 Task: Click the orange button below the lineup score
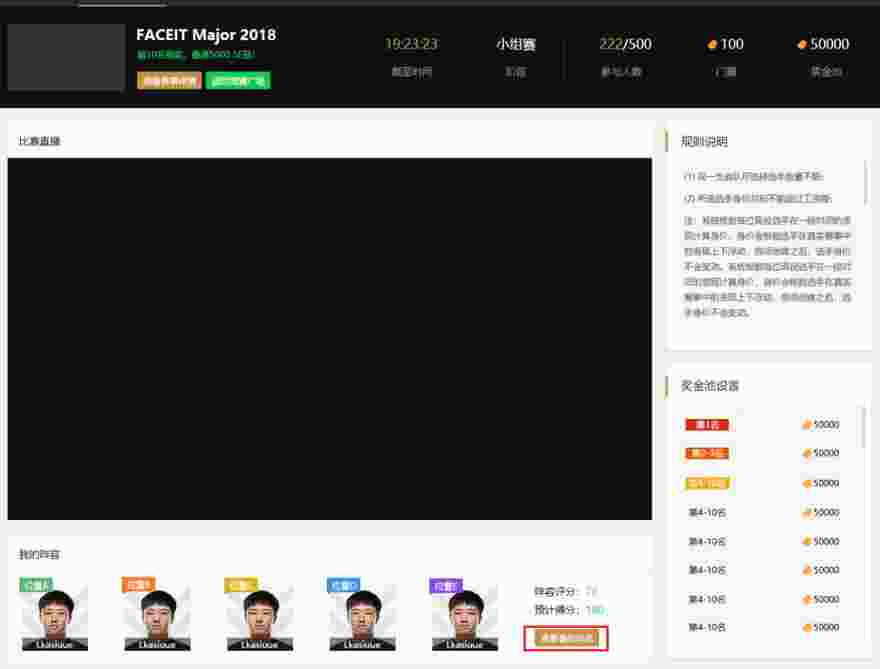tap(566, 638)
